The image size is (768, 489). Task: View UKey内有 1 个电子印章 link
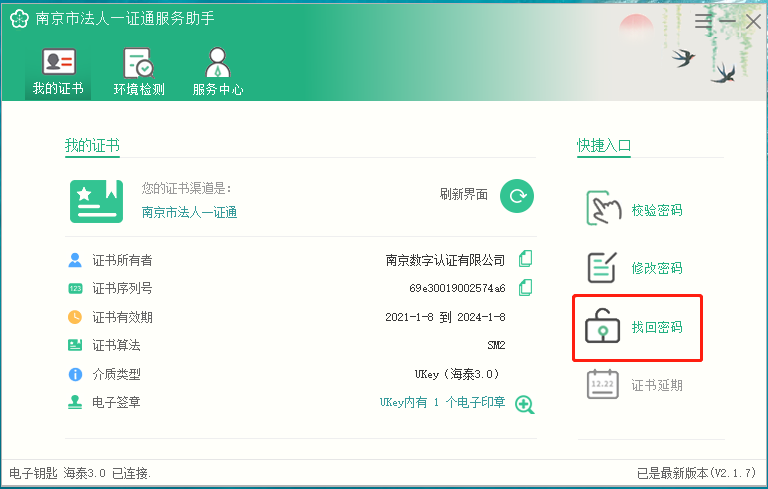442,402
